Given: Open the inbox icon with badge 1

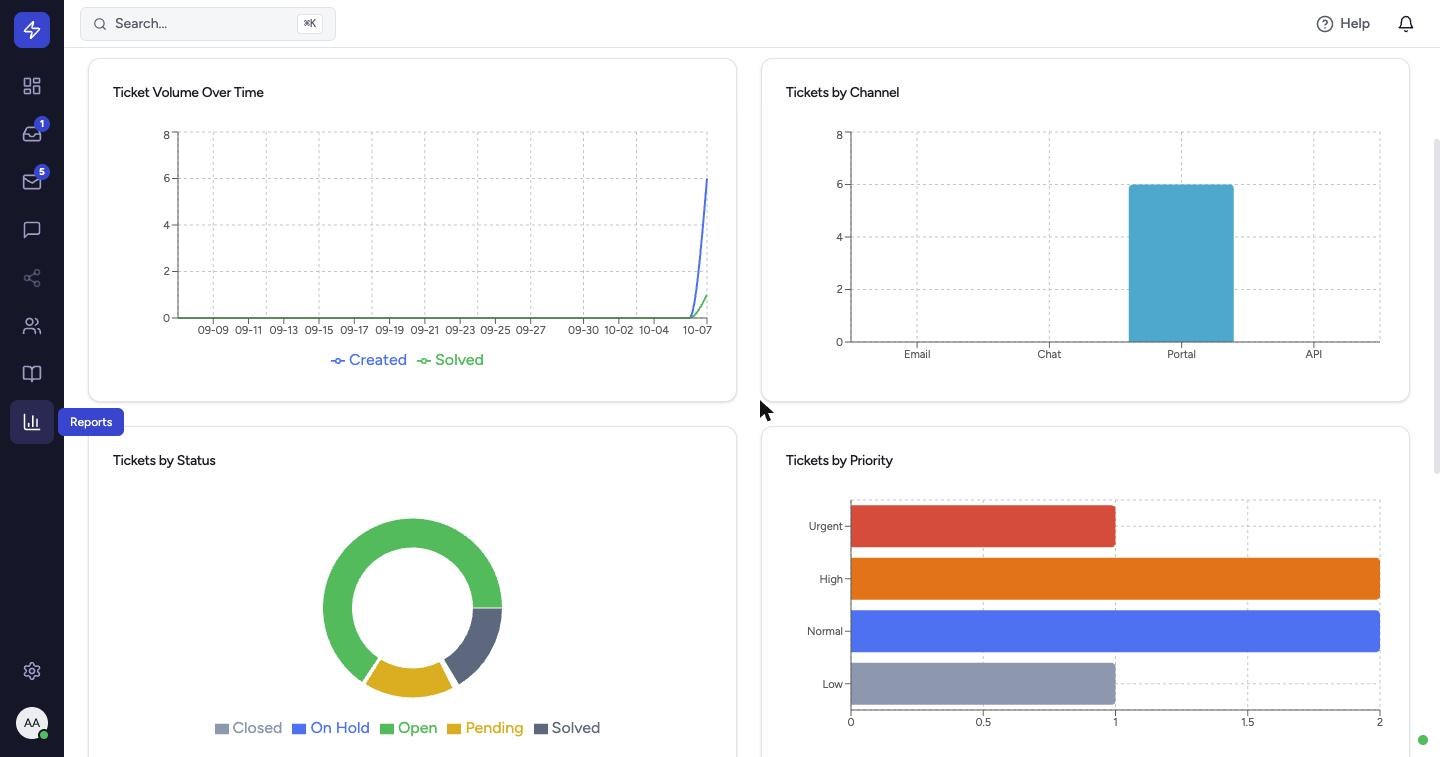Looking at the screenshot, I should pos(32,134).
